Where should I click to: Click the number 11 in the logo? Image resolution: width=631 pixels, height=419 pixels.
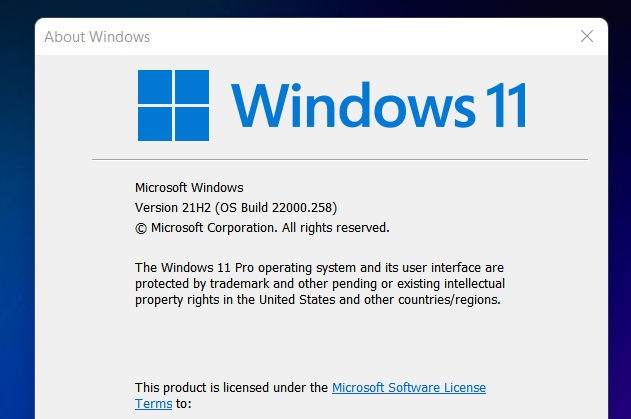(506, 105)
